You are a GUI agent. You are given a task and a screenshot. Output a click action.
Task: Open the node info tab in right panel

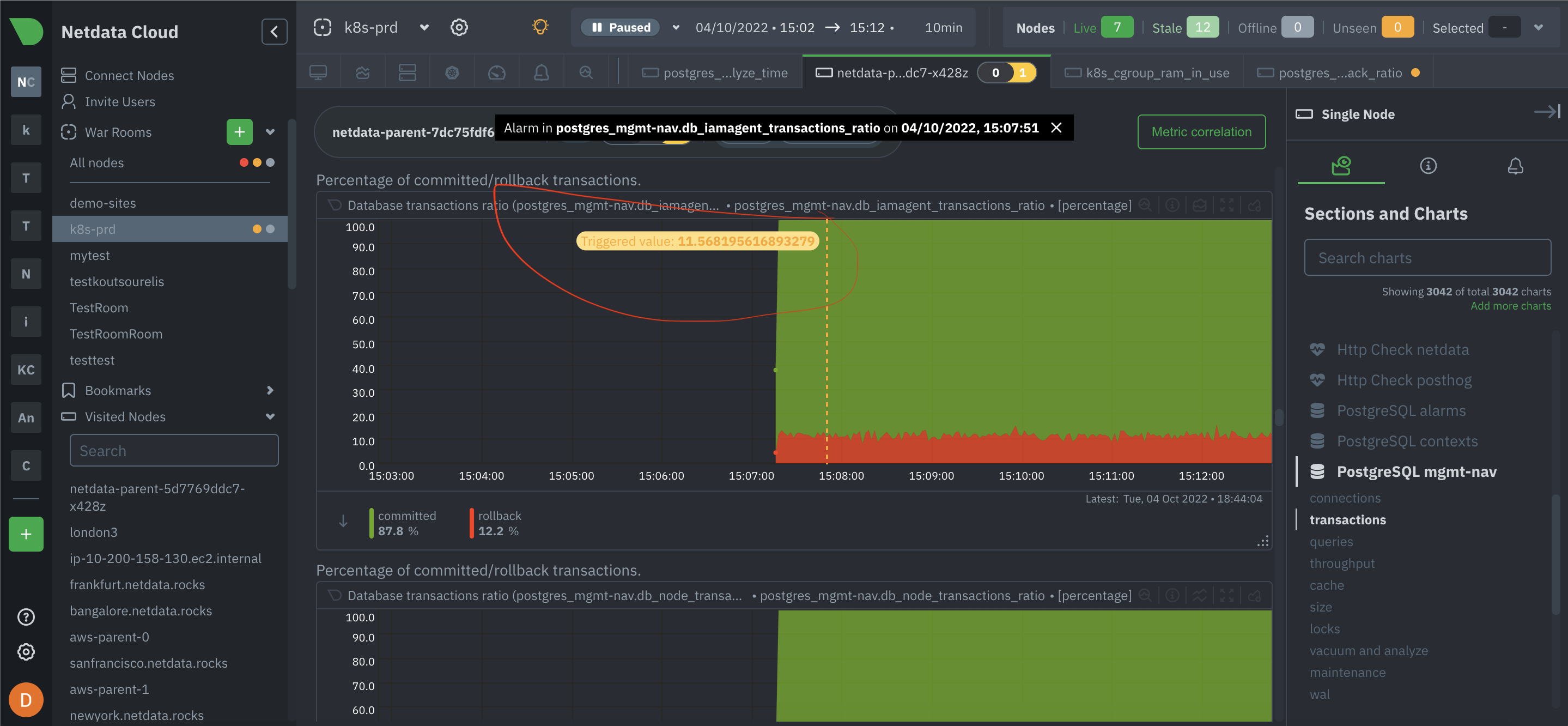(x=1428, y=166)
